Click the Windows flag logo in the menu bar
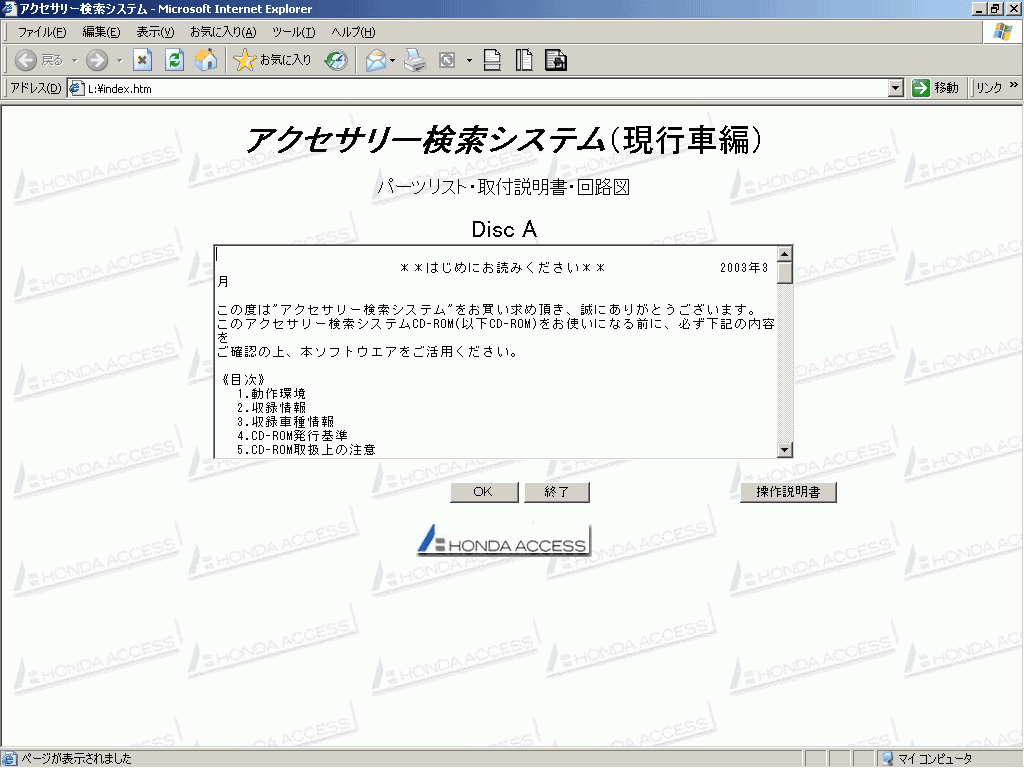Viewport: 1024px width, 768px height. [x=1002, y=31]
